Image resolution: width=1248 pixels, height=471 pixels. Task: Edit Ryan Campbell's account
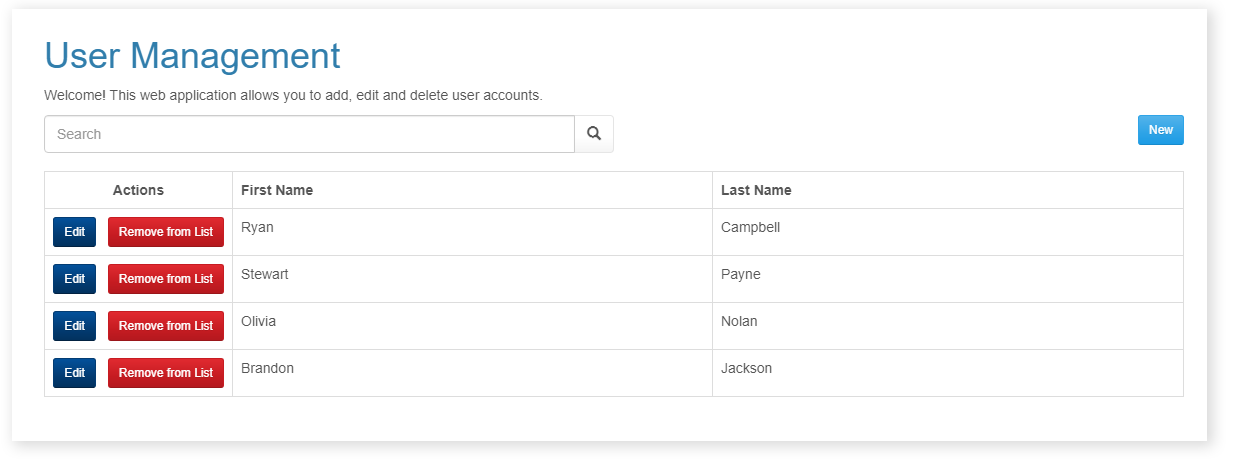tap(74, 232)
